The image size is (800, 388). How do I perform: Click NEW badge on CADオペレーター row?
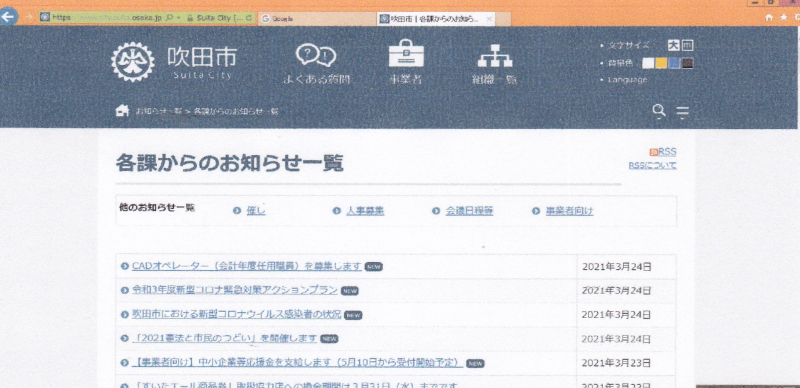[374, 266]
